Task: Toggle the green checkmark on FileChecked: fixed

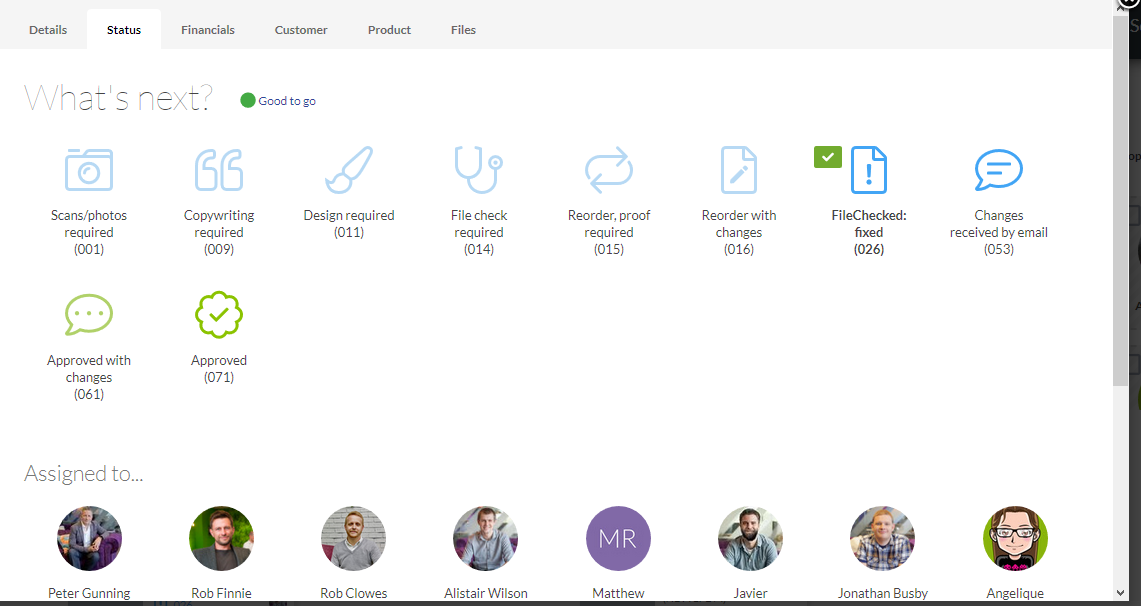Action: coord(828,156)
